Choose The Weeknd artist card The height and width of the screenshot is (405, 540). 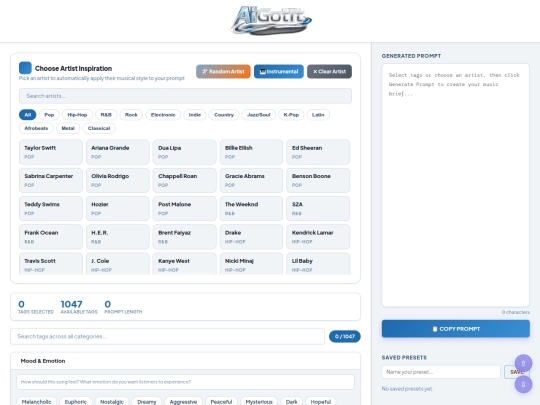click(251, 208)
